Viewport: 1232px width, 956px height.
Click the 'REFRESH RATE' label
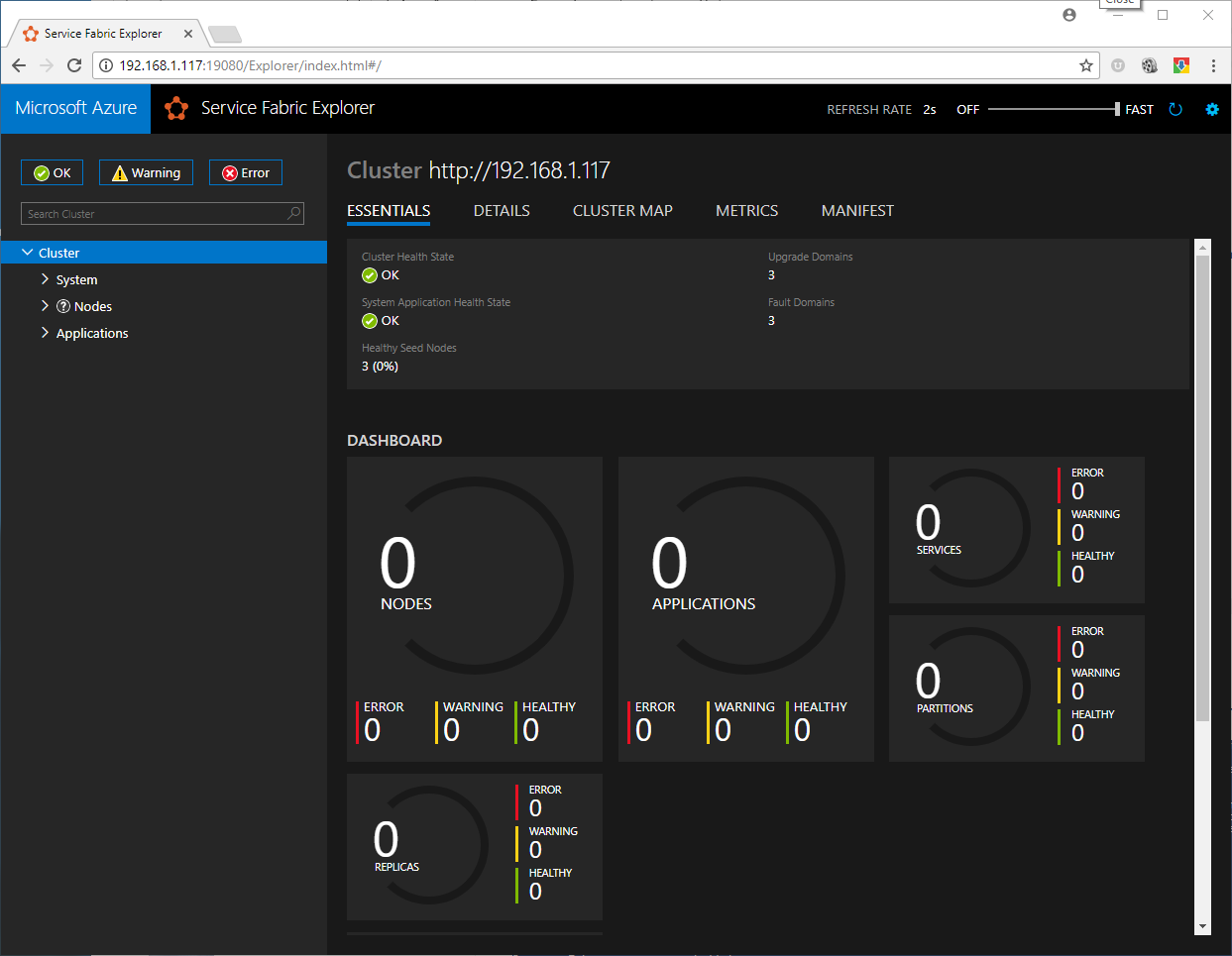tap(869, 110)
